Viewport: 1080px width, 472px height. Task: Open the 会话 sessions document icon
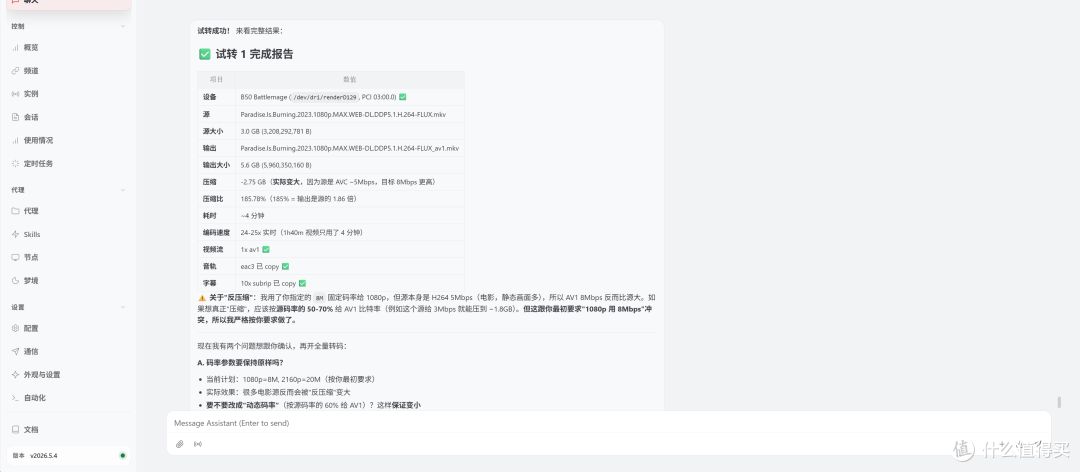pyautogui.click(x=15, y=117)
